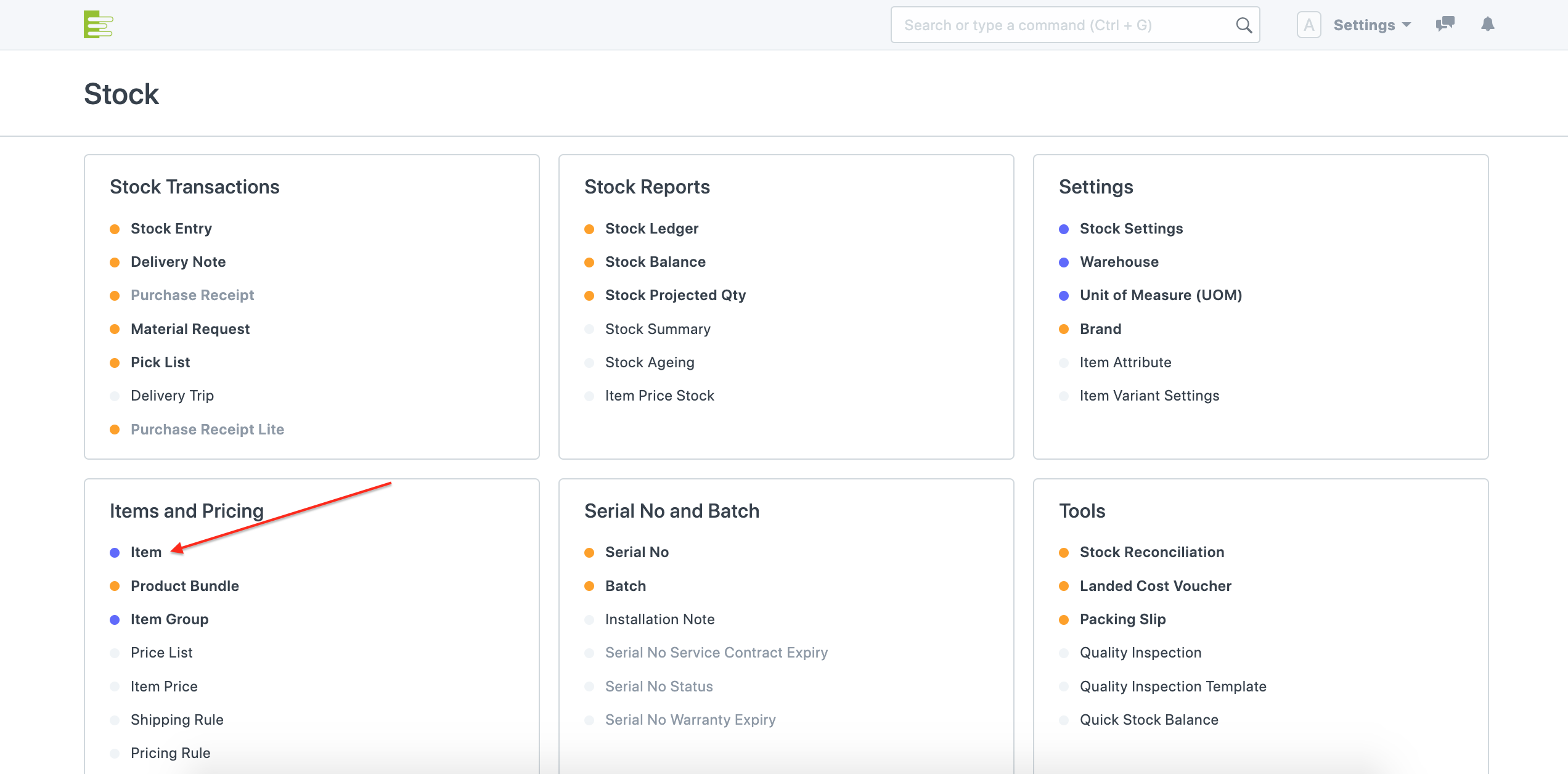Open Item Group link
The image size is (1568, 774).
pyautogui.click(x=169, y=619)
